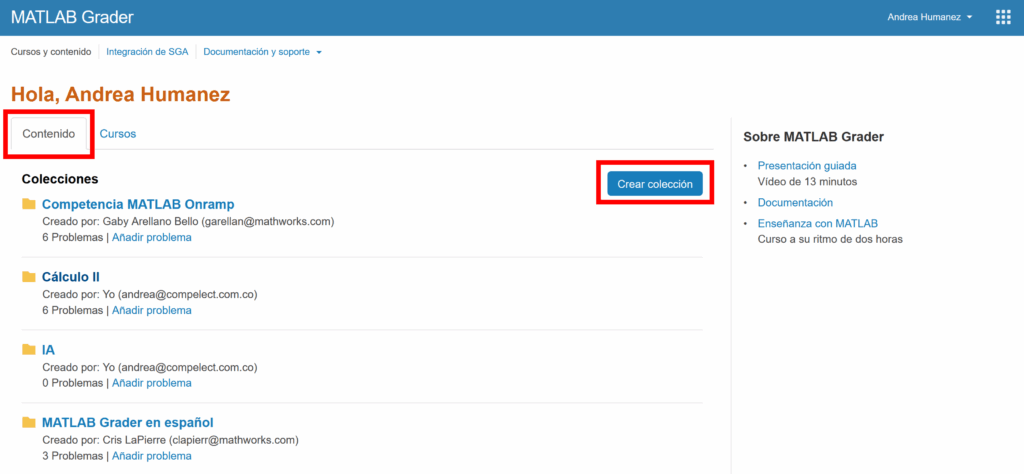Image resolution: width=1024 pixels, height=474 pixels.
Task: Click the folder icon beside Cálculo II
Action: coord(28,277)
